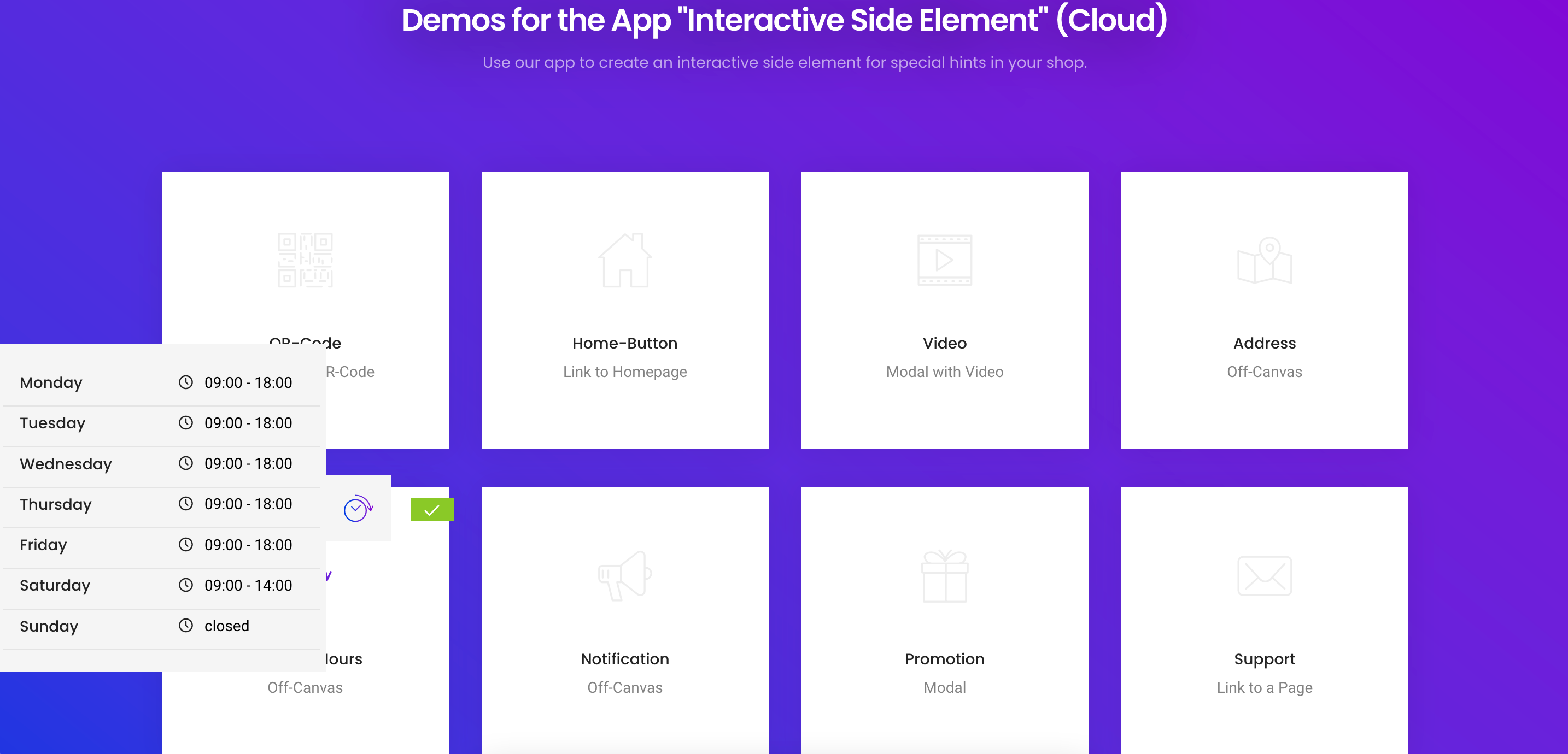Click 'Link to a Page' under Support

coord(1264,688)
